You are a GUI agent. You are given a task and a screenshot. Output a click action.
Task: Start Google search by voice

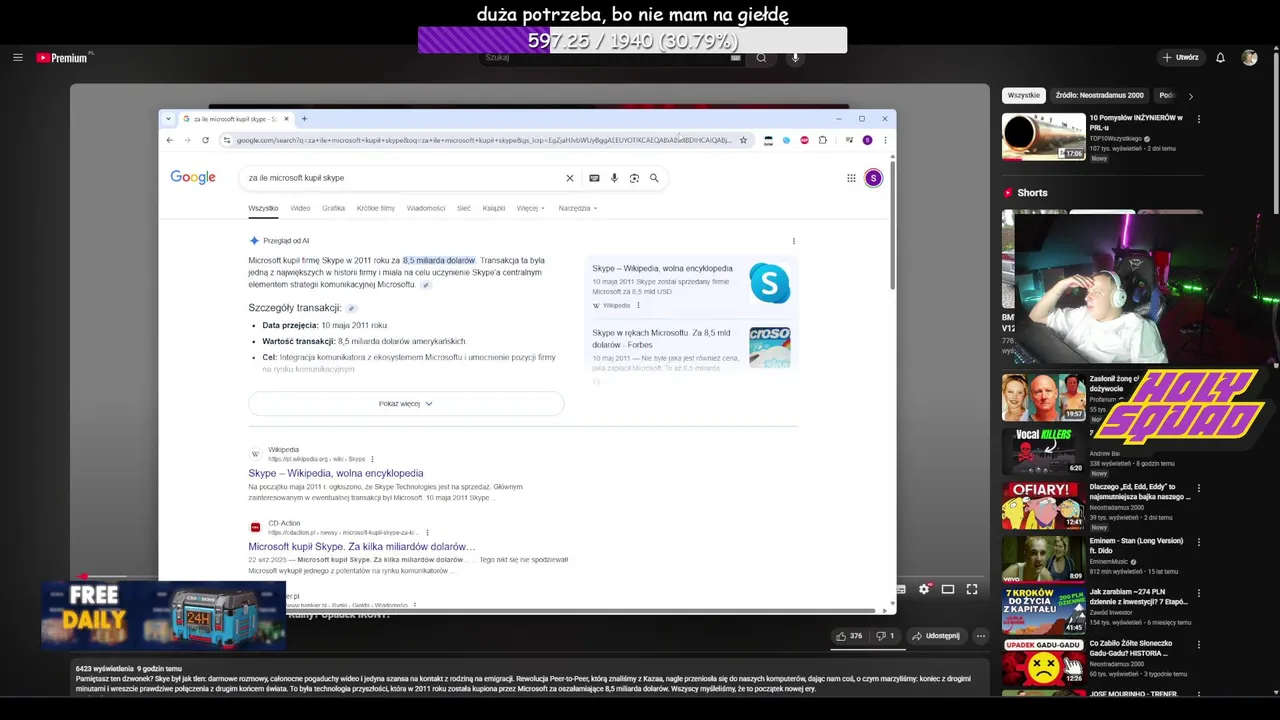coord(614,178)
